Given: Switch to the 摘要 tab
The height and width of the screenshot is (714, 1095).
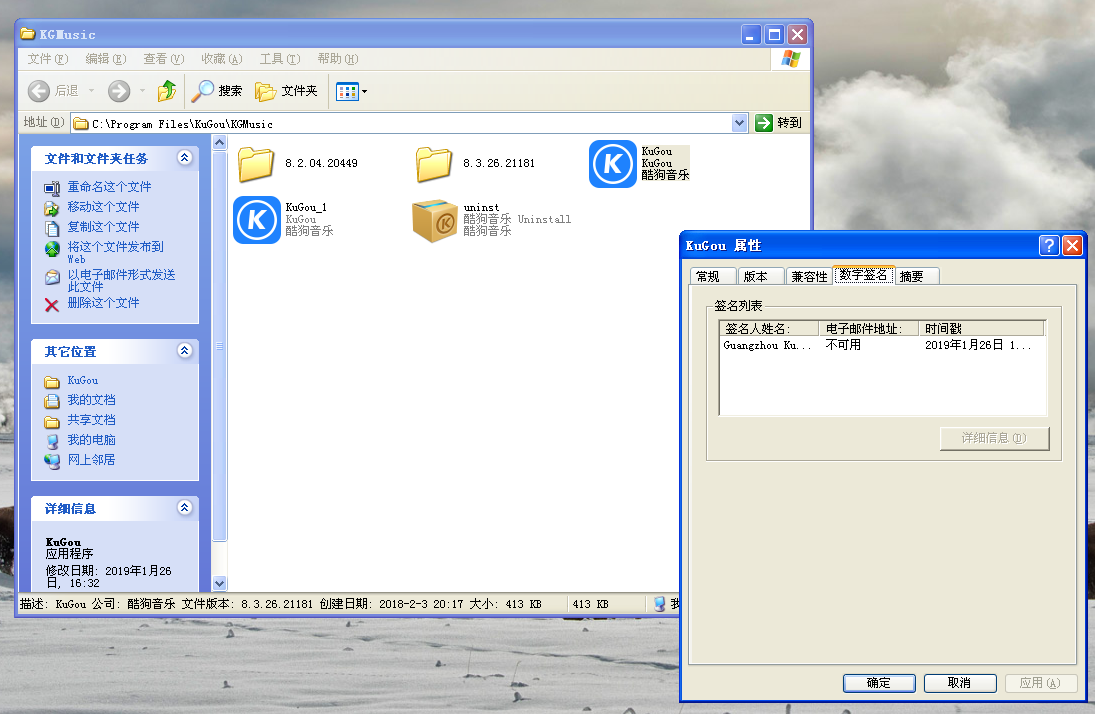Looking at the screenshot, I should [x=917, y=277].
